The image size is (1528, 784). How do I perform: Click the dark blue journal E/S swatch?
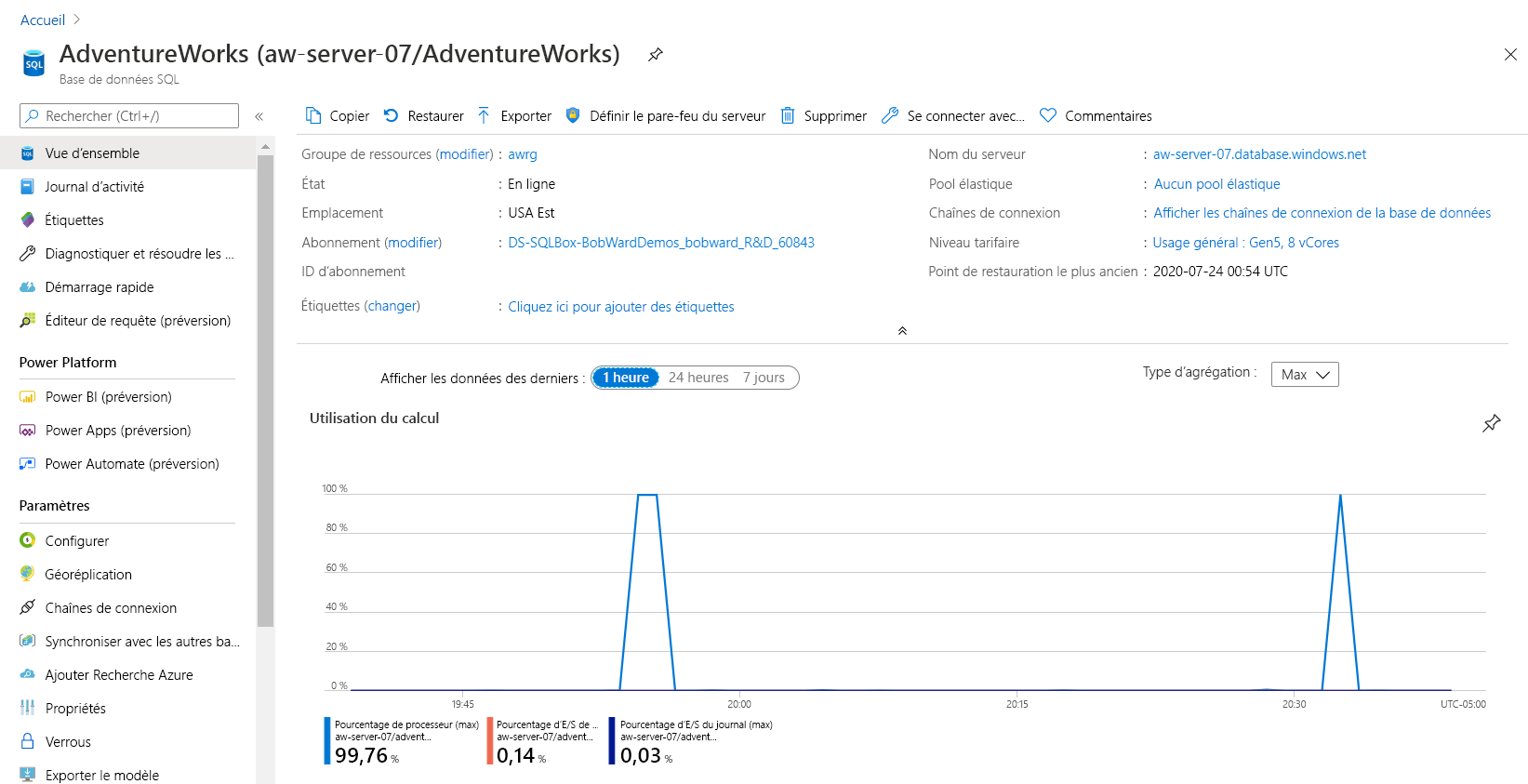[x=612, y=740]
